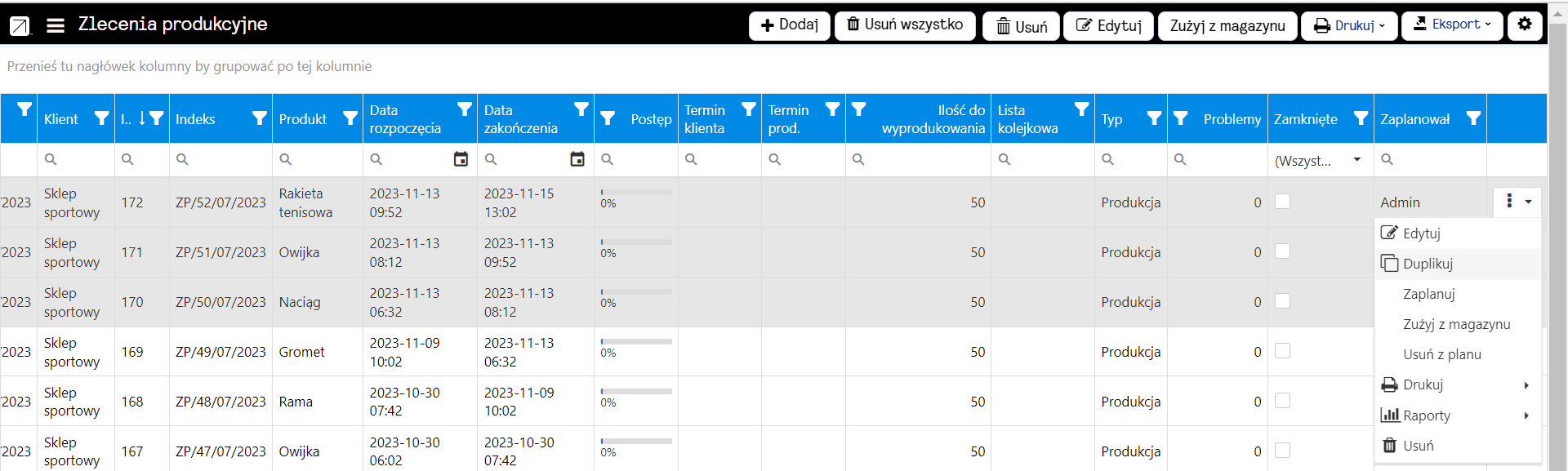Tick Zamknięte checkbox for order 171
This screenshot has height=471, width=1568.
click(1283, 251)
